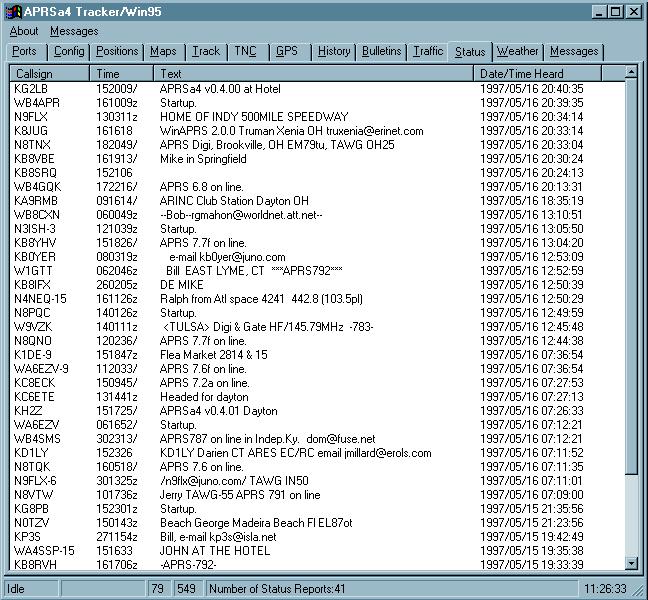Select the Maps tab
This screenshot has height=600, width=648.
[x=163, y=51]
